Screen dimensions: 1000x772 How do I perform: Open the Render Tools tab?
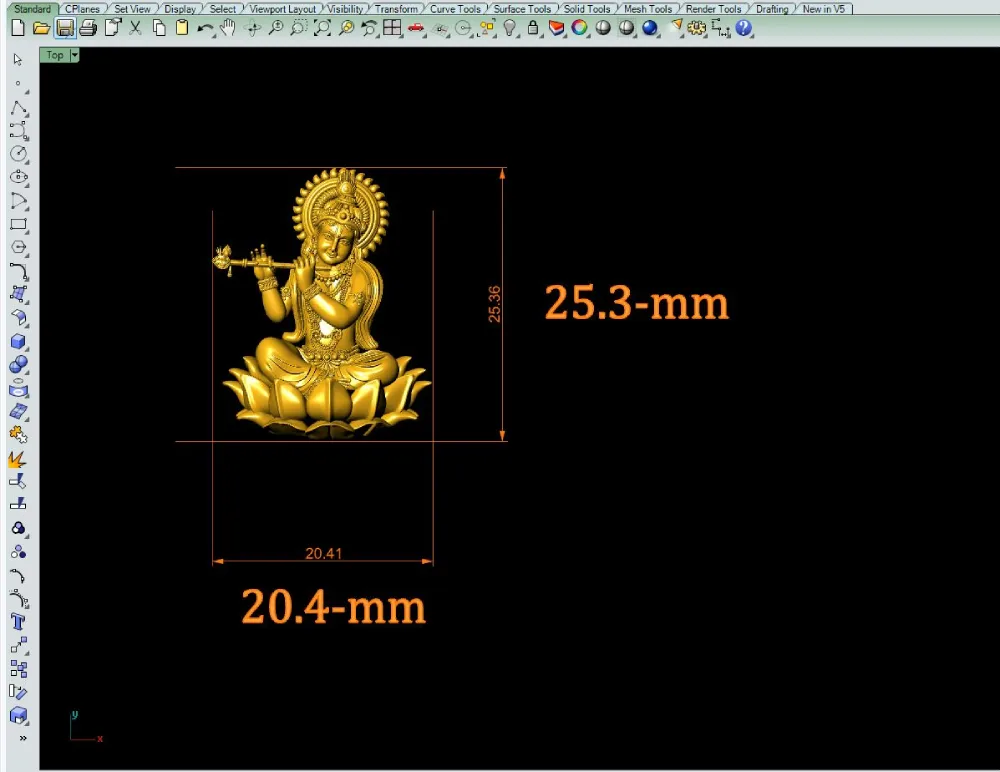714,9
